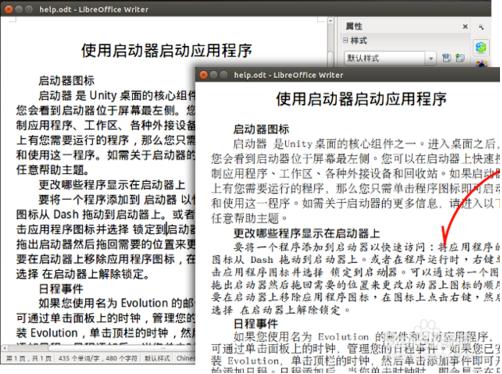Click 选择 在启动器上解除锁定 in back window

(83, 274)
